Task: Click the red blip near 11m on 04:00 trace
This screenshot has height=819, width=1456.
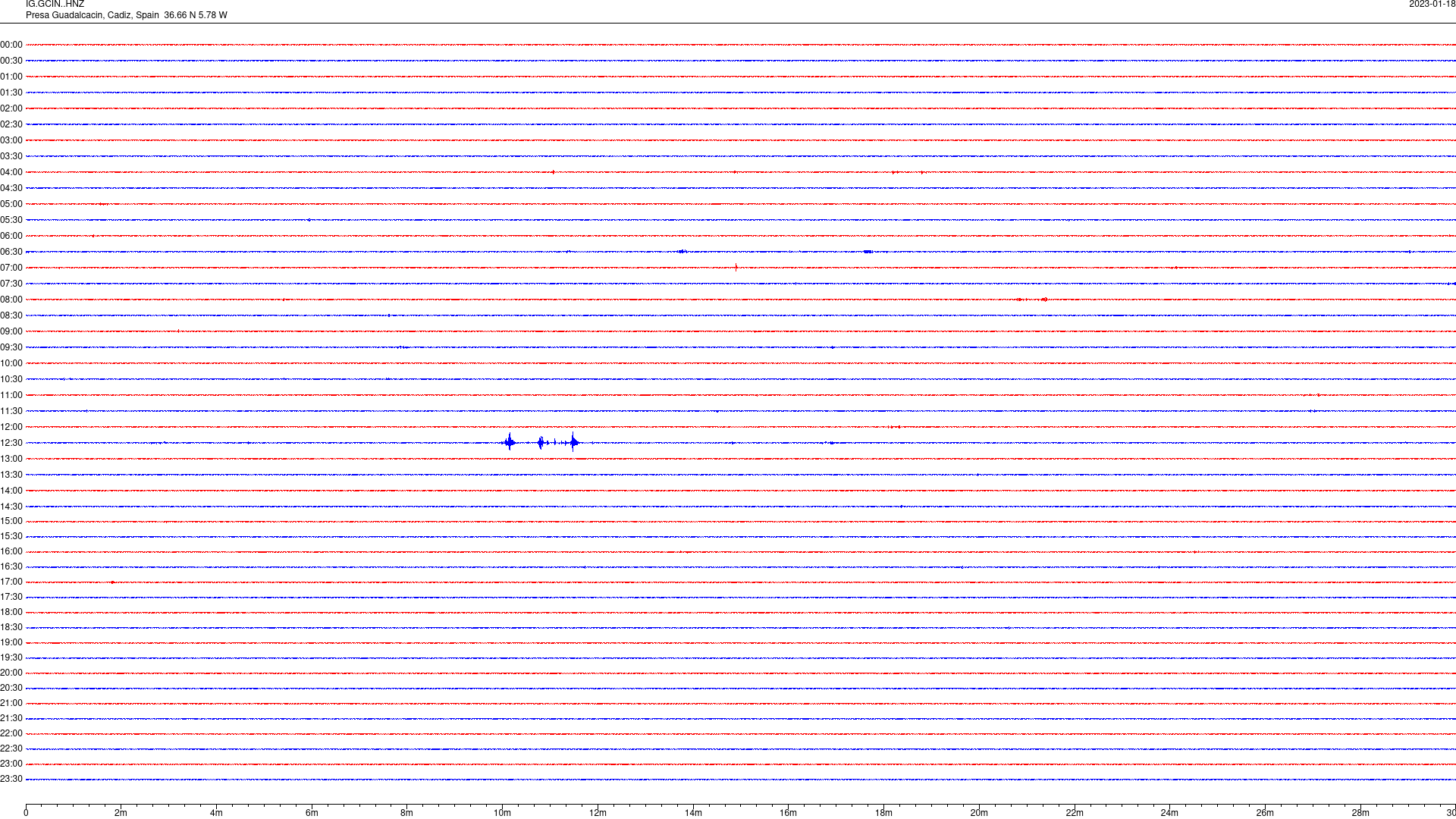Action: [554, 172]
